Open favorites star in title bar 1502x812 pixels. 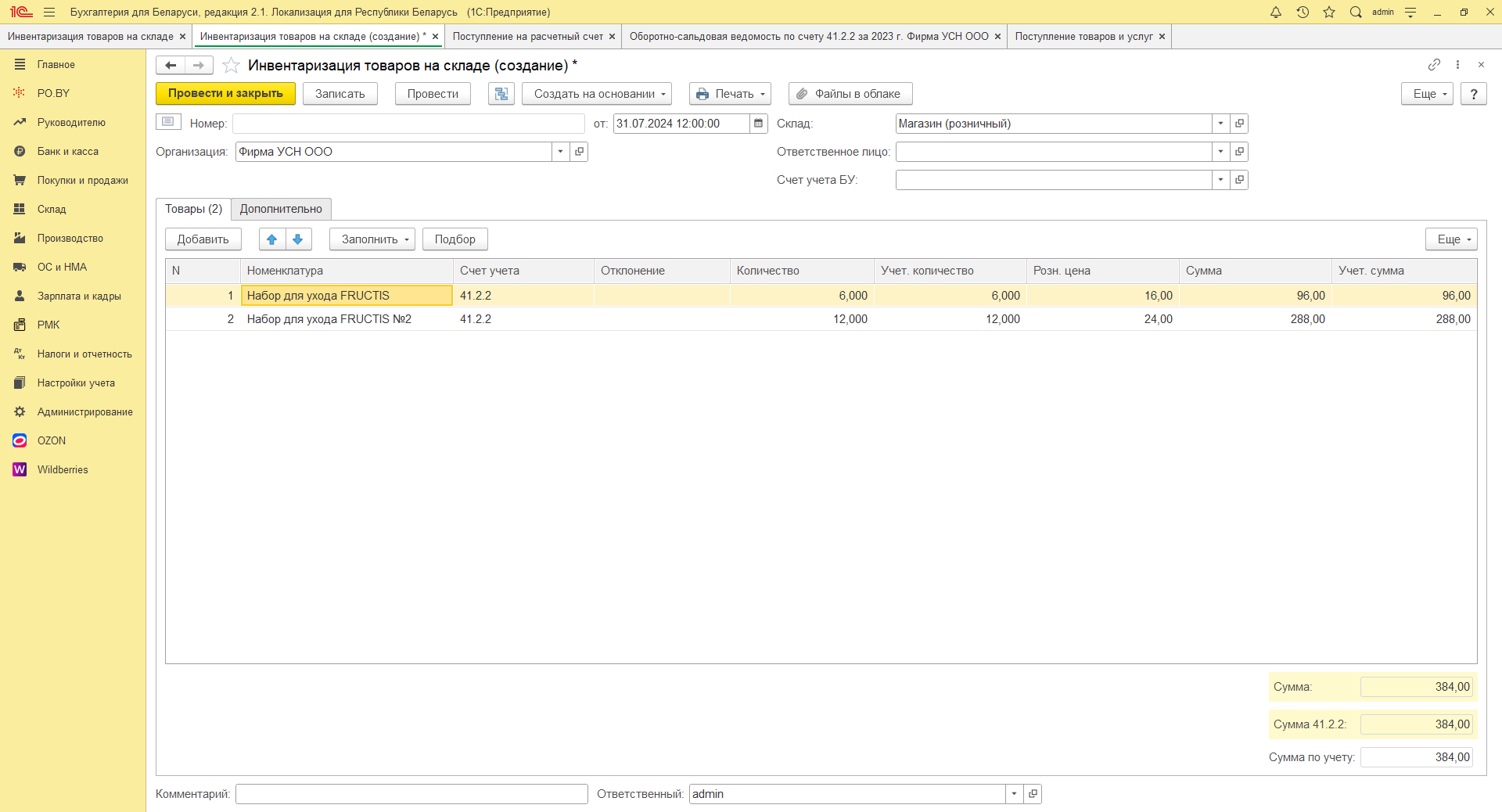tap(1329, 12)
